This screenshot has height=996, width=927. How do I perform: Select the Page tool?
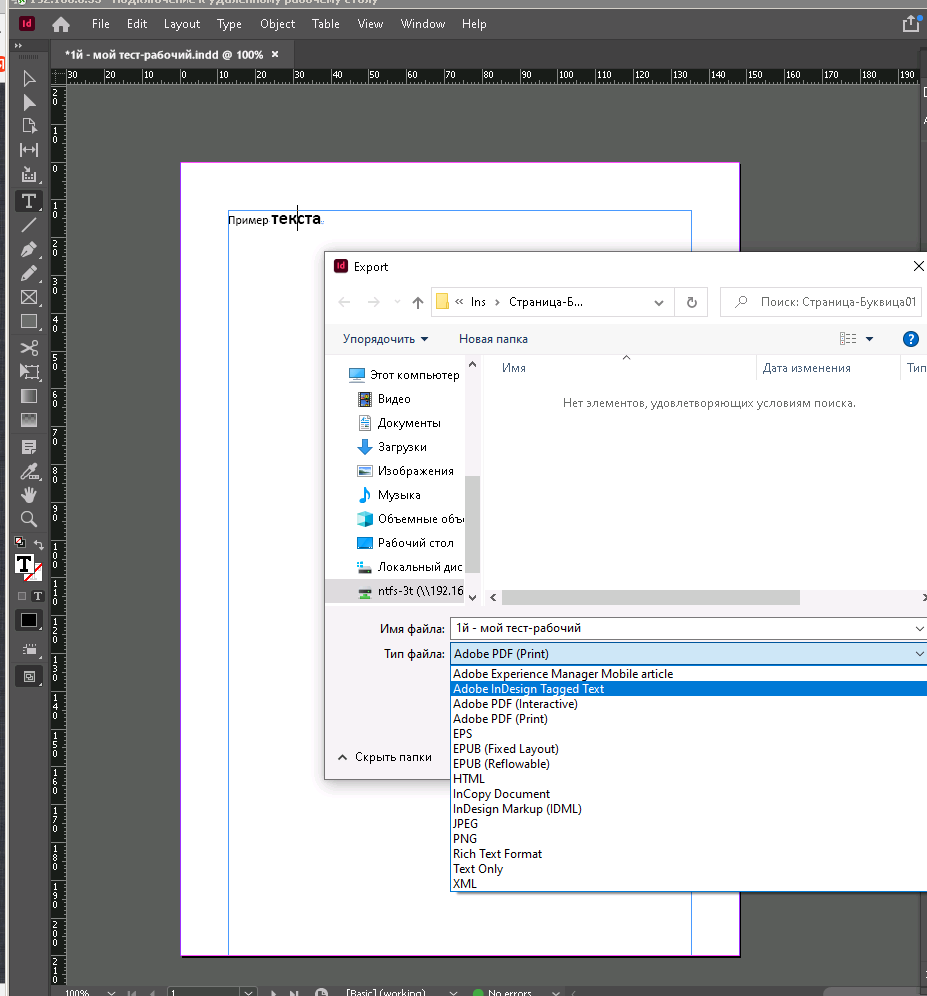[x=29, y=126]
